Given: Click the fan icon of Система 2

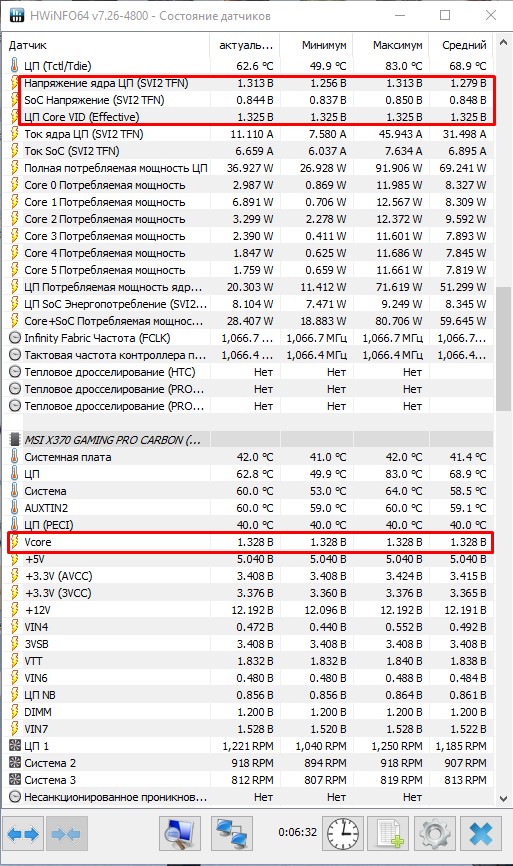Looking at the screenshot, I should [x=15, y=763].
